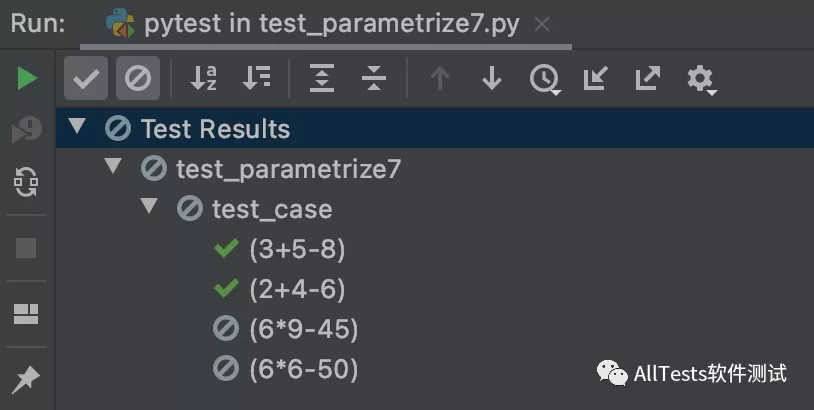Select the ignored (6*9-45) test result

[x=302, y=329]
